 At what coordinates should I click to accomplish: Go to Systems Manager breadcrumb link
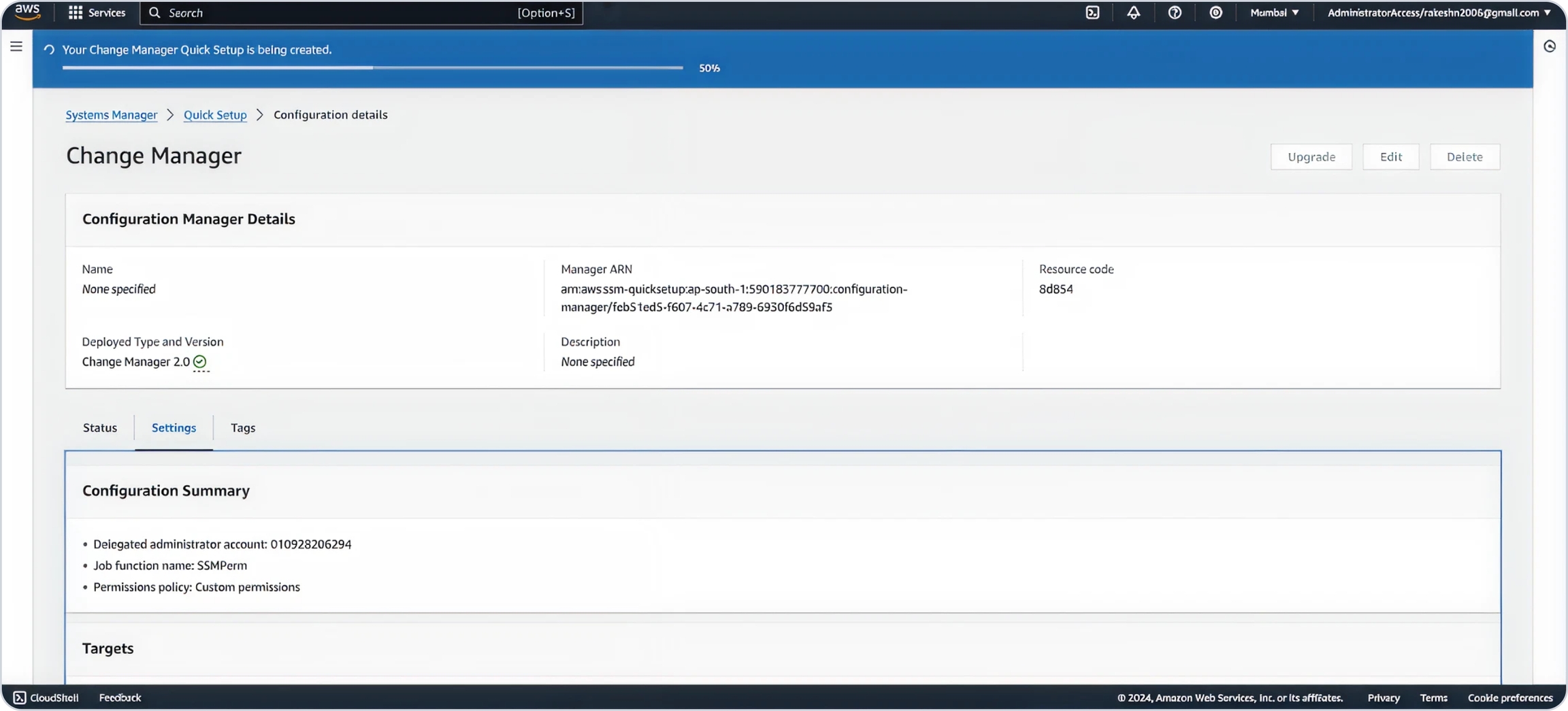pos(111,115)
